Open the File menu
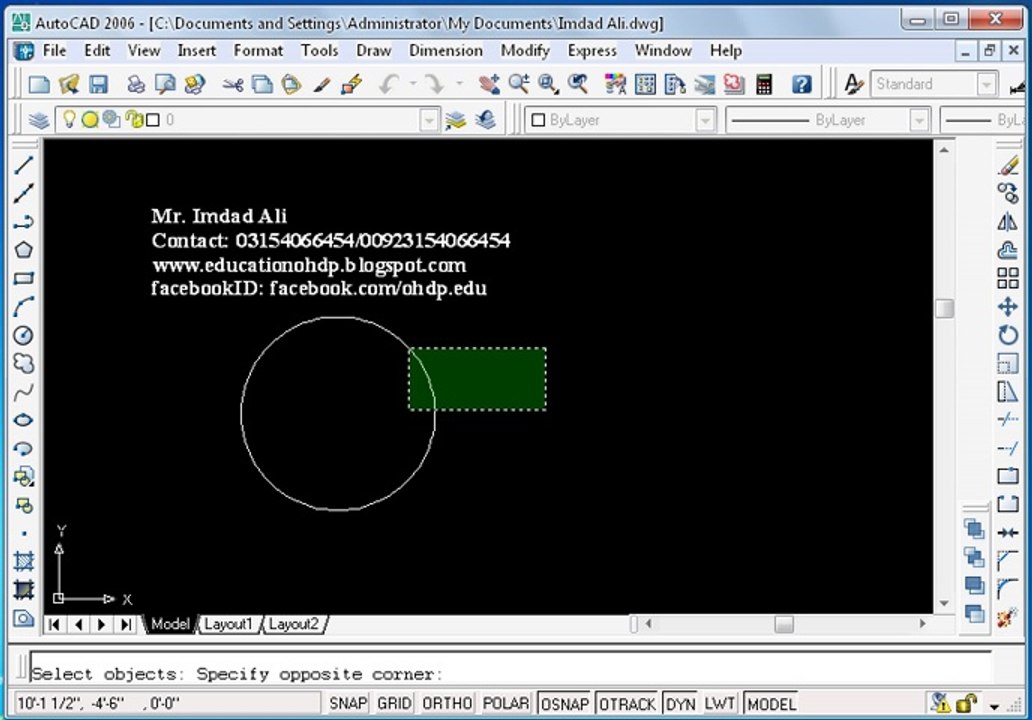This screenshot has width=1032, height=720. pyautogui.click(x=54, y=51)
